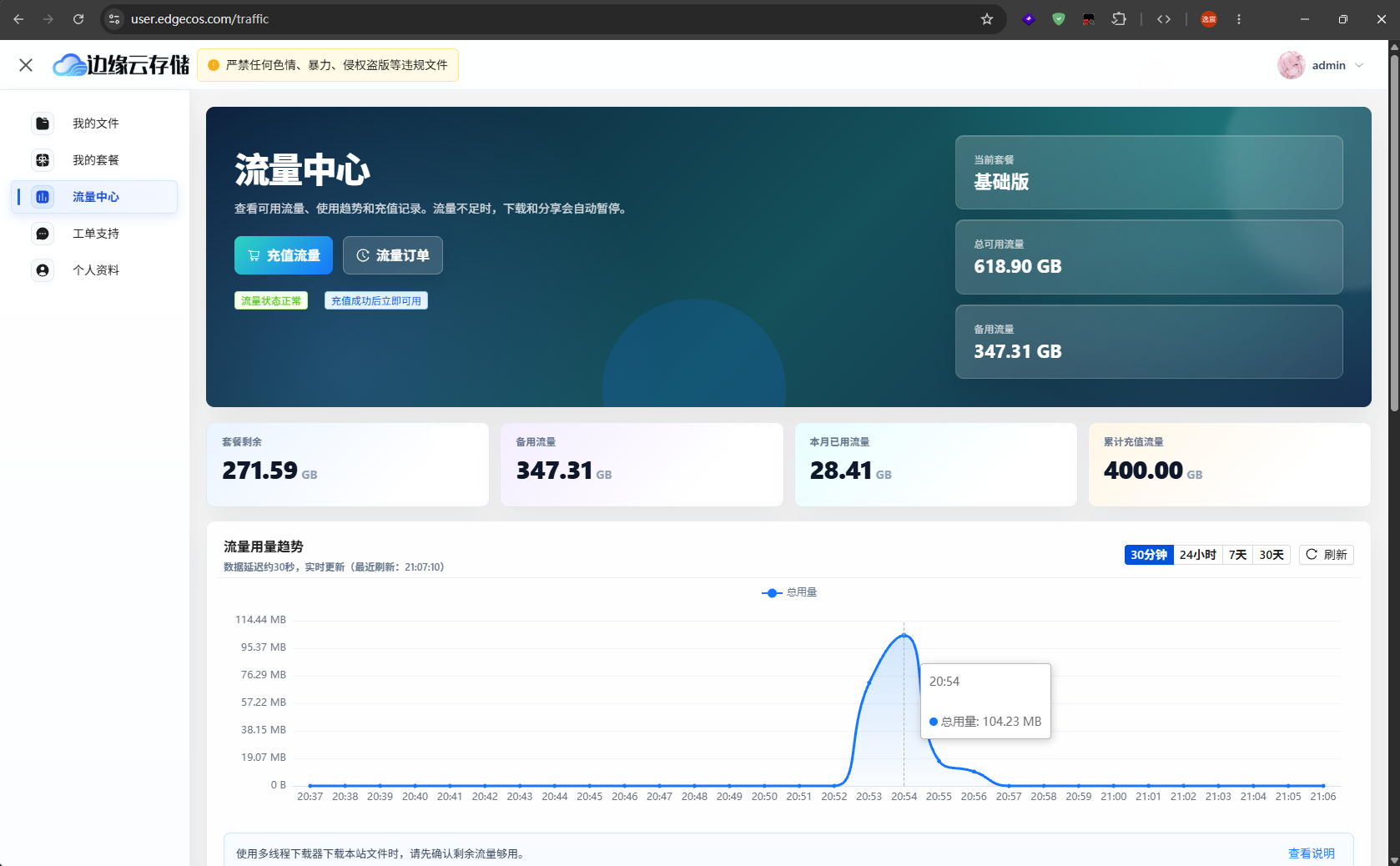Screen dimensions: 1400x866
Task: Click the 流量状态正常 status tag
Action: tap(271, 300)
